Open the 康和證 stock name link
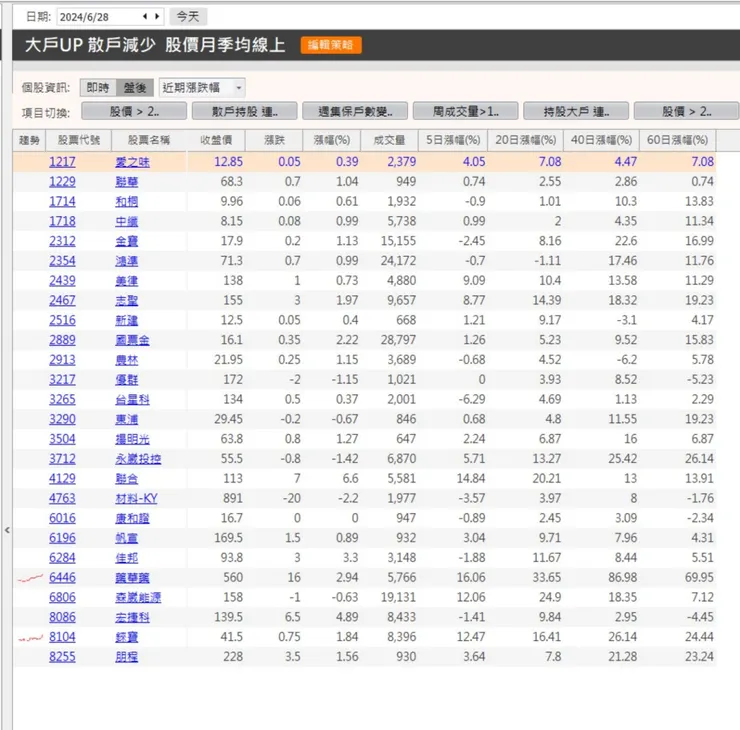This screenshot has width=740, height=730. click(x=133, y=518)
